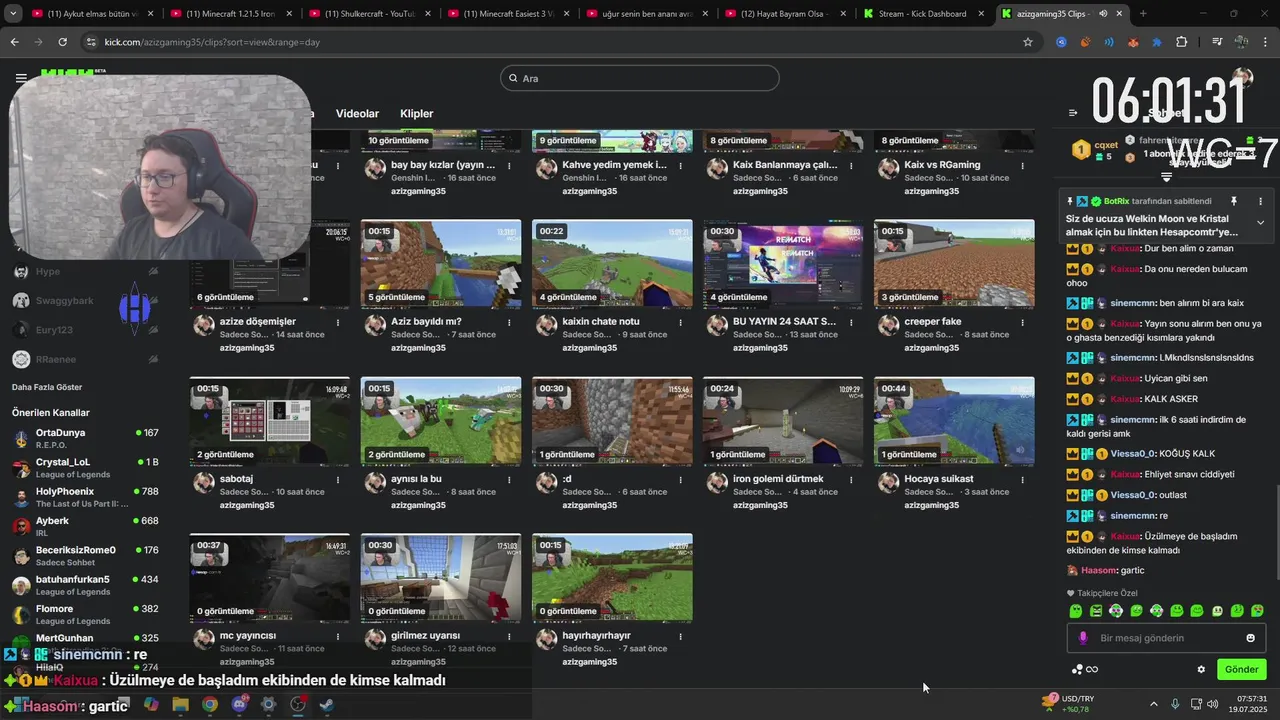Send the message with the Gönder button
The width and height of the screenshot is (1280, 720).
pyautogui.click(x=1241, y=669)
